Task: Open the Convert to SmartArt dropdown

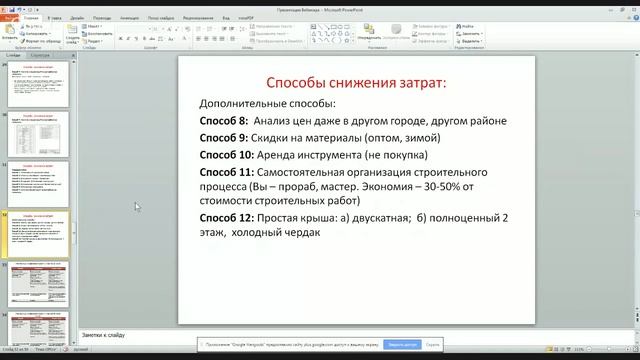Action: [x=277, y=41]
